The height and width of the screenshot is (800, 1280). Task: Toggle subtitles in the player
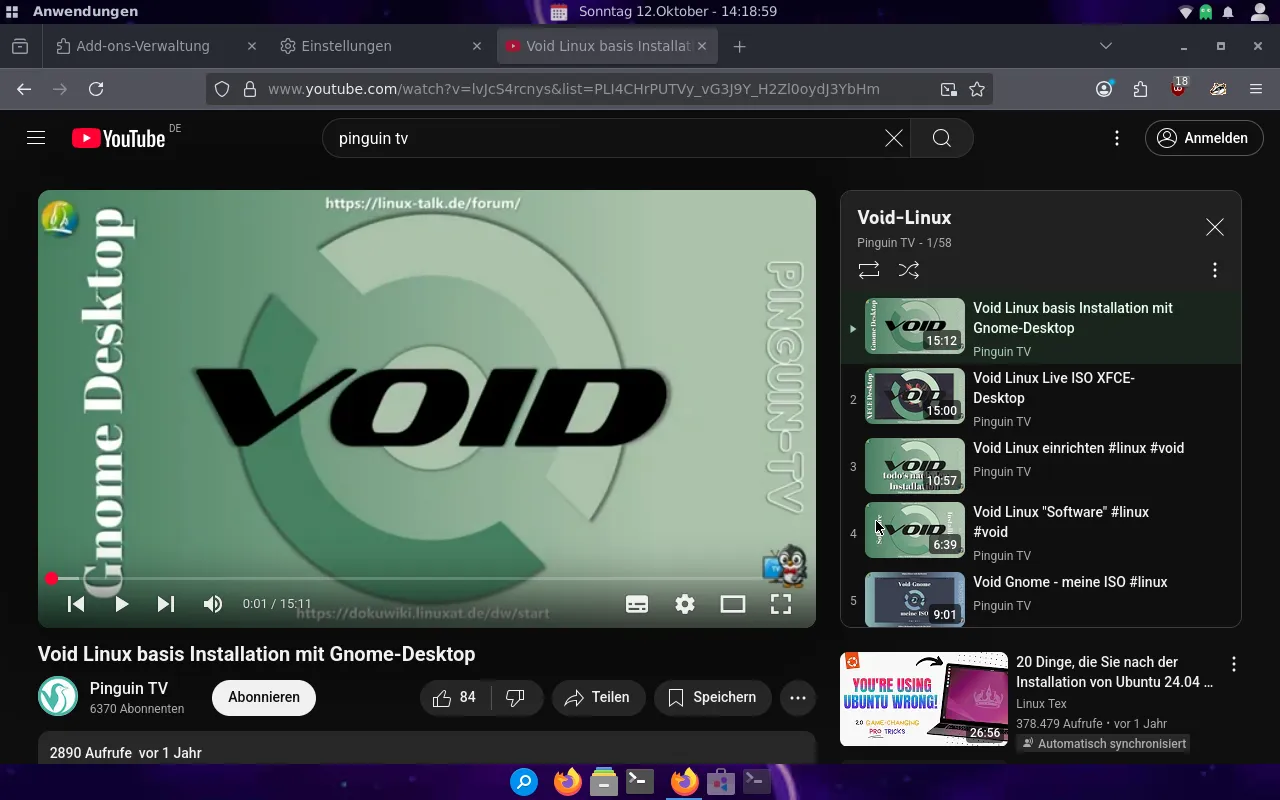[x=637, y=604]
